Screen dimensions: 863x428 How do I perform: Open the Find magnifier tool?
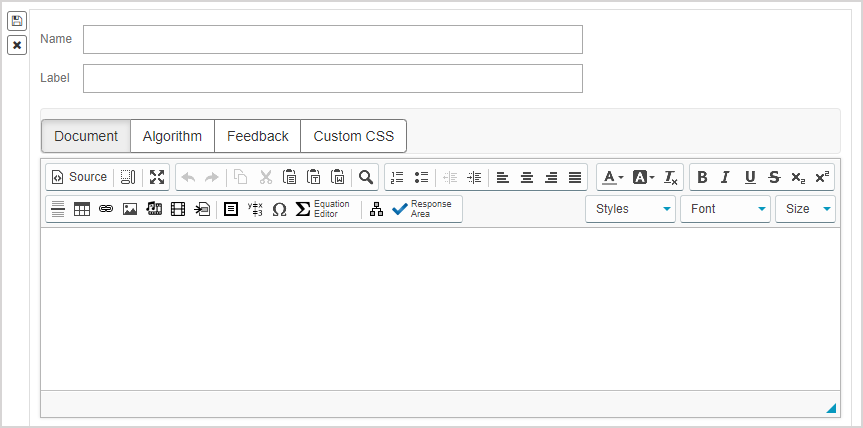point(366,177)
